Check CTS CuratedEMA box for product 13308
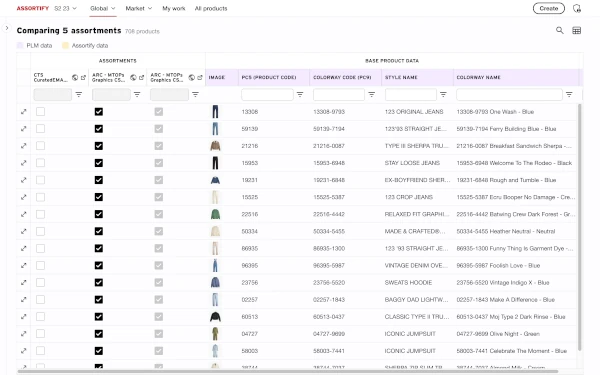The height and width of the screenshot is (375, 600). (x=40, y=112)
